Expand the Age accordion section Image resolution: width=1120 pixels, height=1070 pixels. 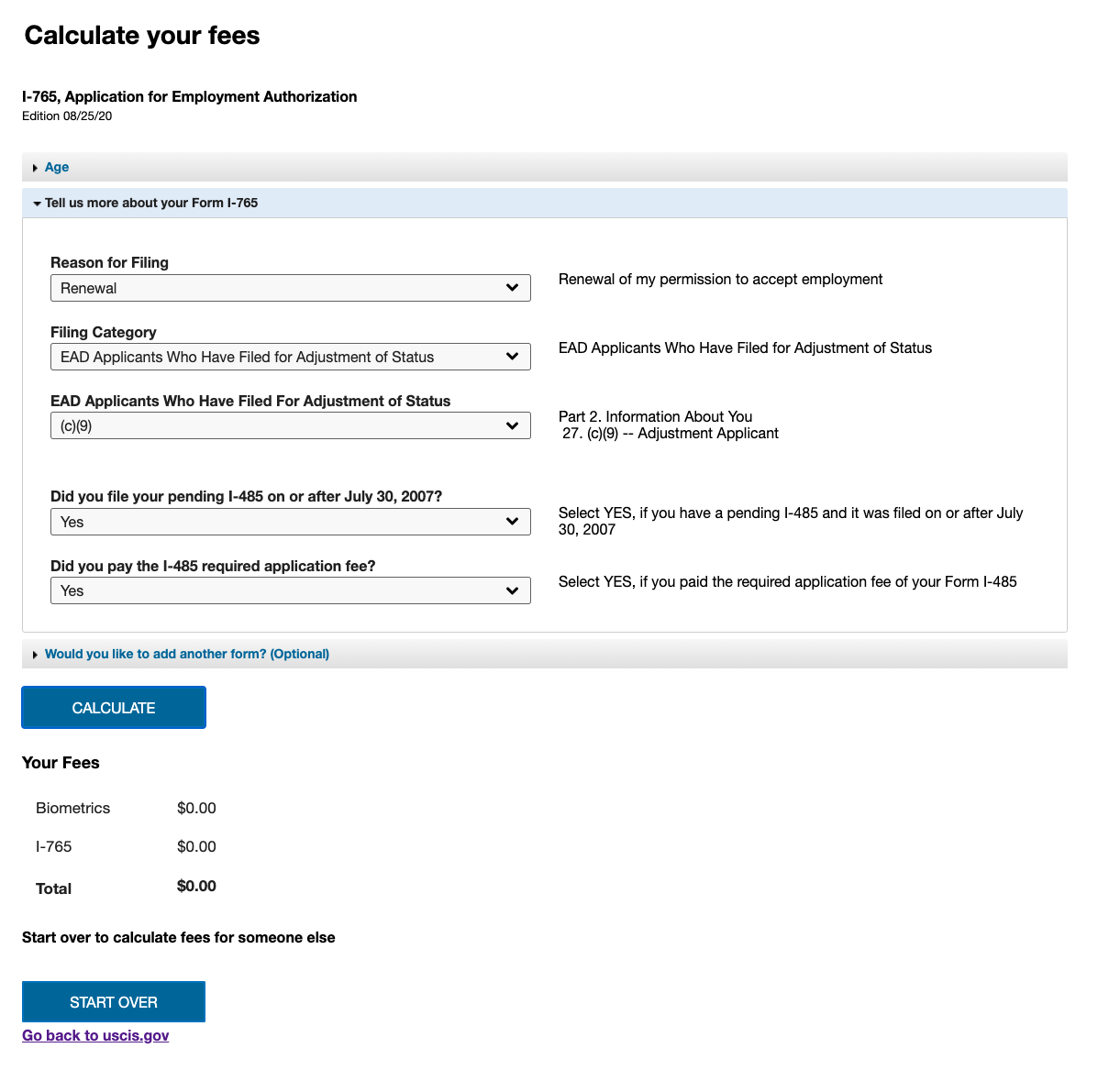point(544,167)
